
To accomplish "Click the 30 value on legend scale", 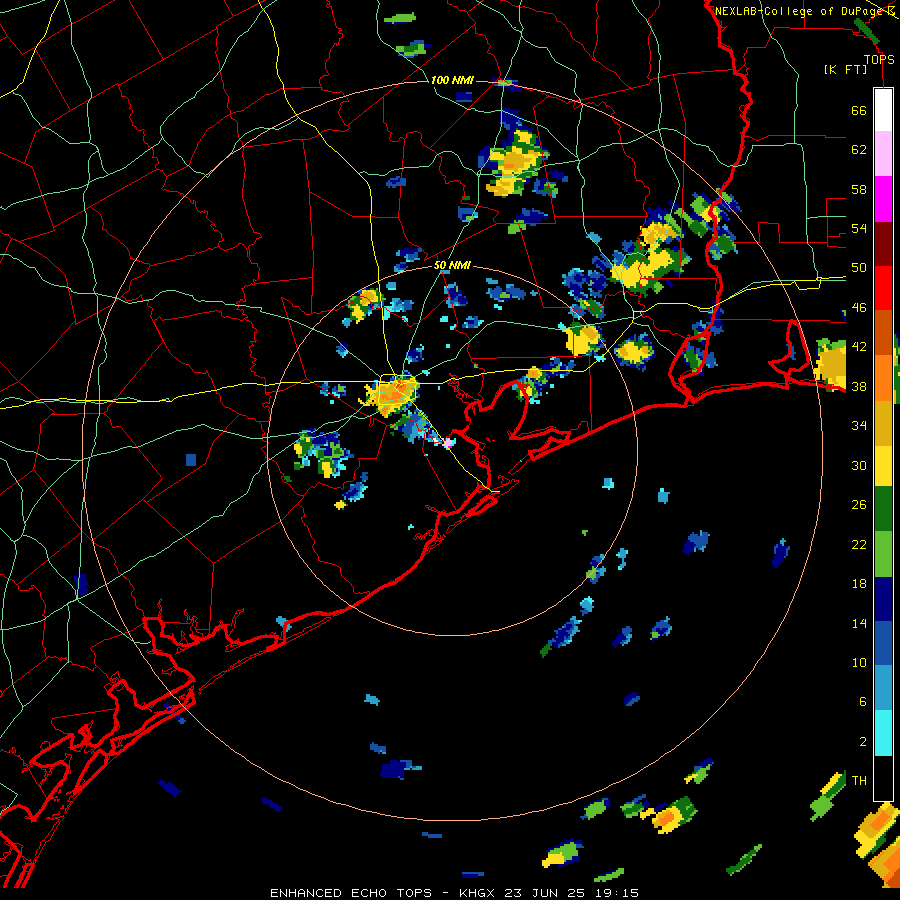I will [859, 465].
